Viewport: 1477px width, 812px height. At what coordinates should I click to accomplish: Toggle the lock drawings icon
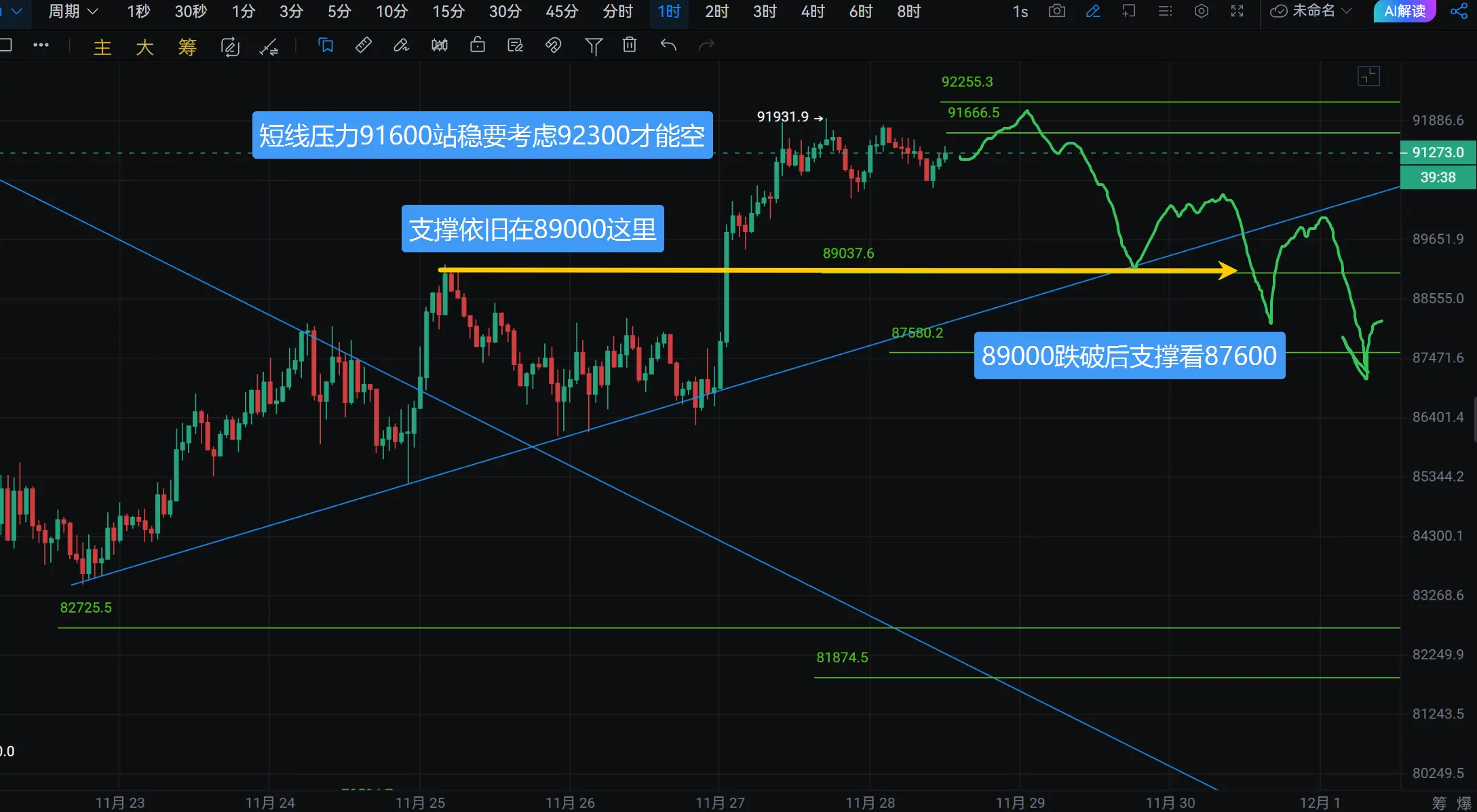478,45
